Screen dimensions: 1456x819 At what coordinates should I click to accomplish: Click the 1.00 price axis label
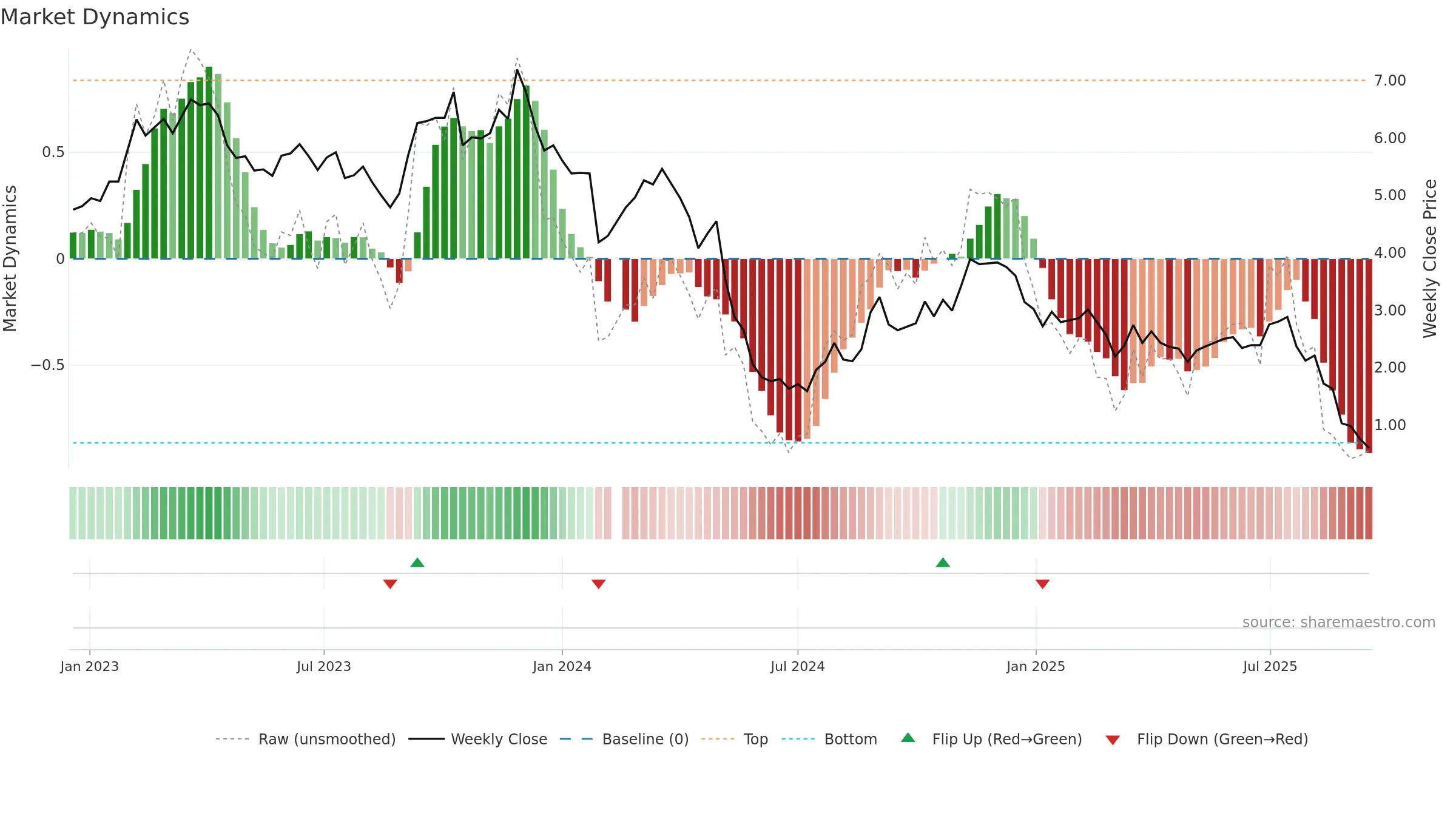[1390, 425]
